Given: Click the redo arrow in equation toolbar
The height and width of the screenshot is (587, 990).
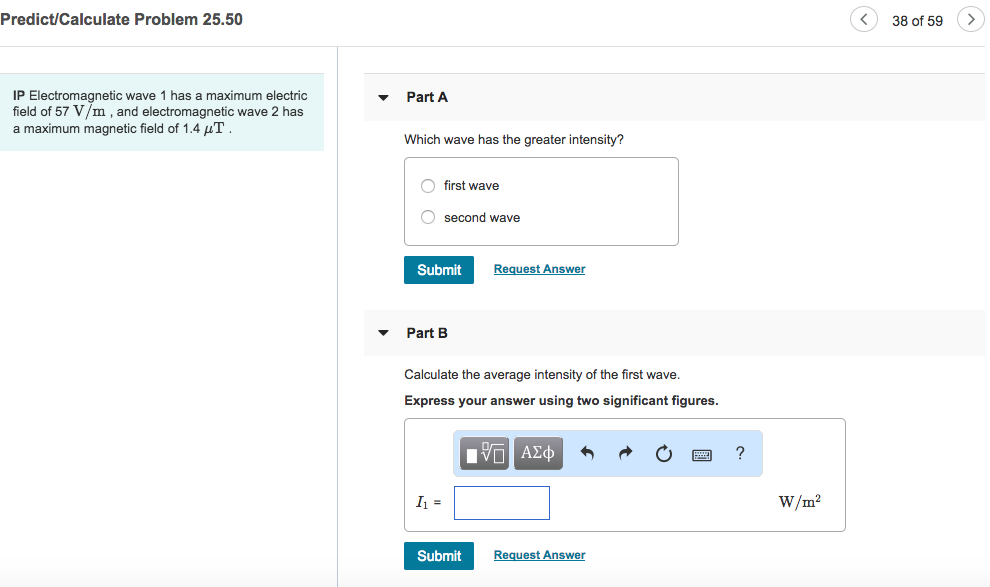Looking at the screenshot, I should (x=624, y=453).
